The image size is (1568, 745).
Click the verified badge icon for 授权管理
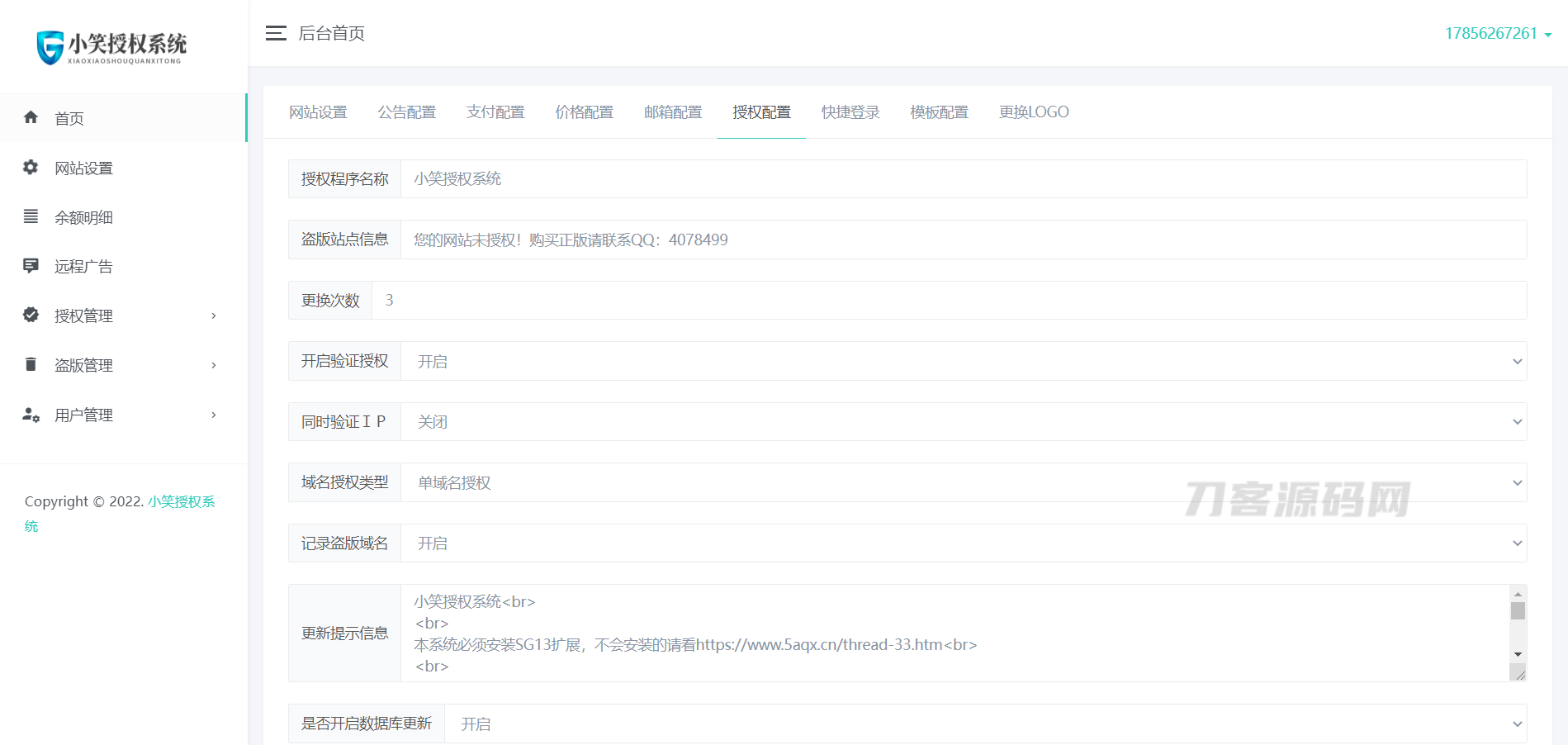(31, 315)
